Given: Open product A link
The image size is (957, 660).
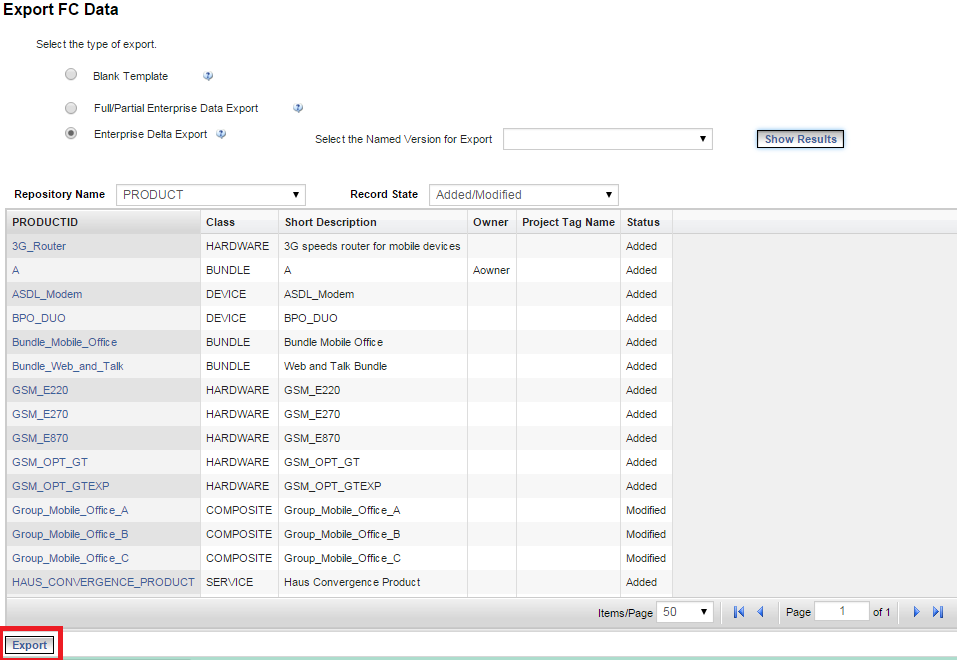Looking at the screenshot, I should click(x=16, y=270).
